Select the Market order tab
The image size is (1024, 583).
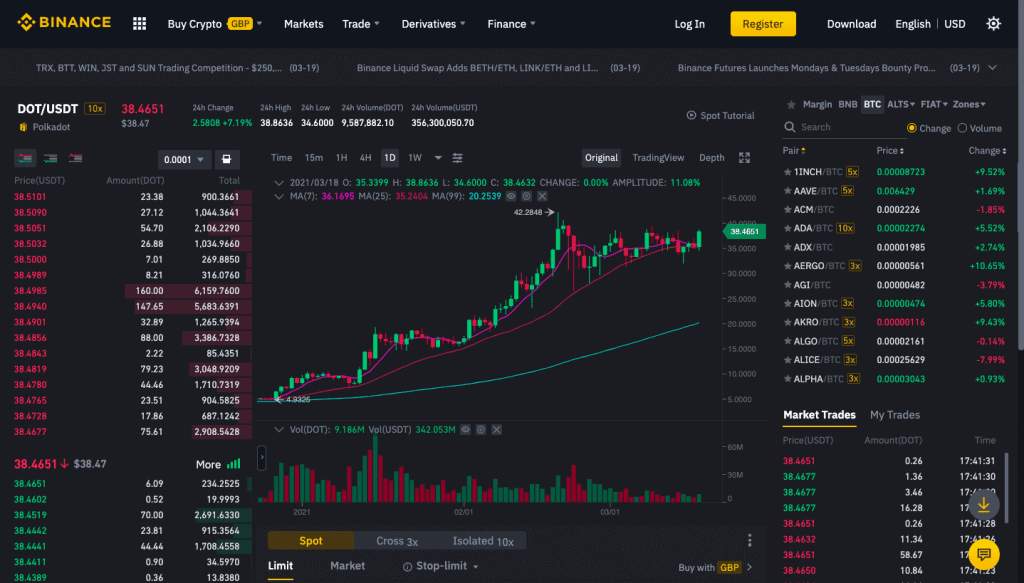[347, 566]
